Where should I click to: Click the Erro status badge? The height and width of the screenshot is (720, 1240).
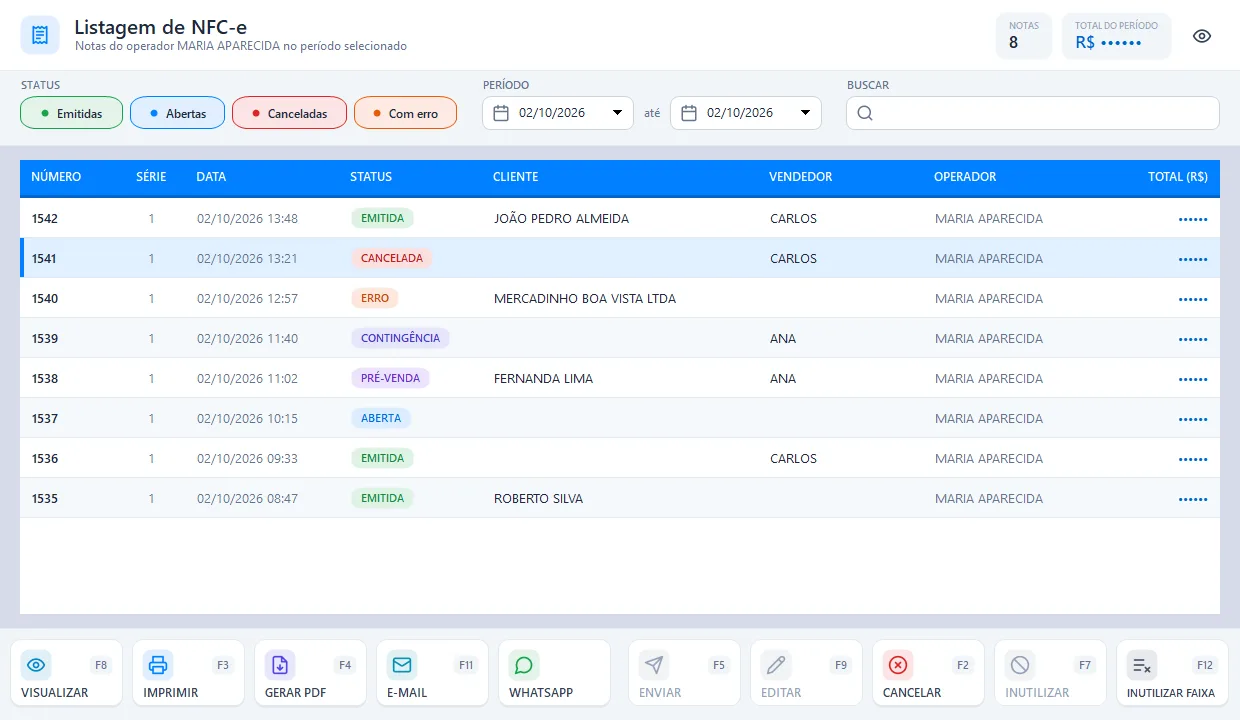point(375,298)
